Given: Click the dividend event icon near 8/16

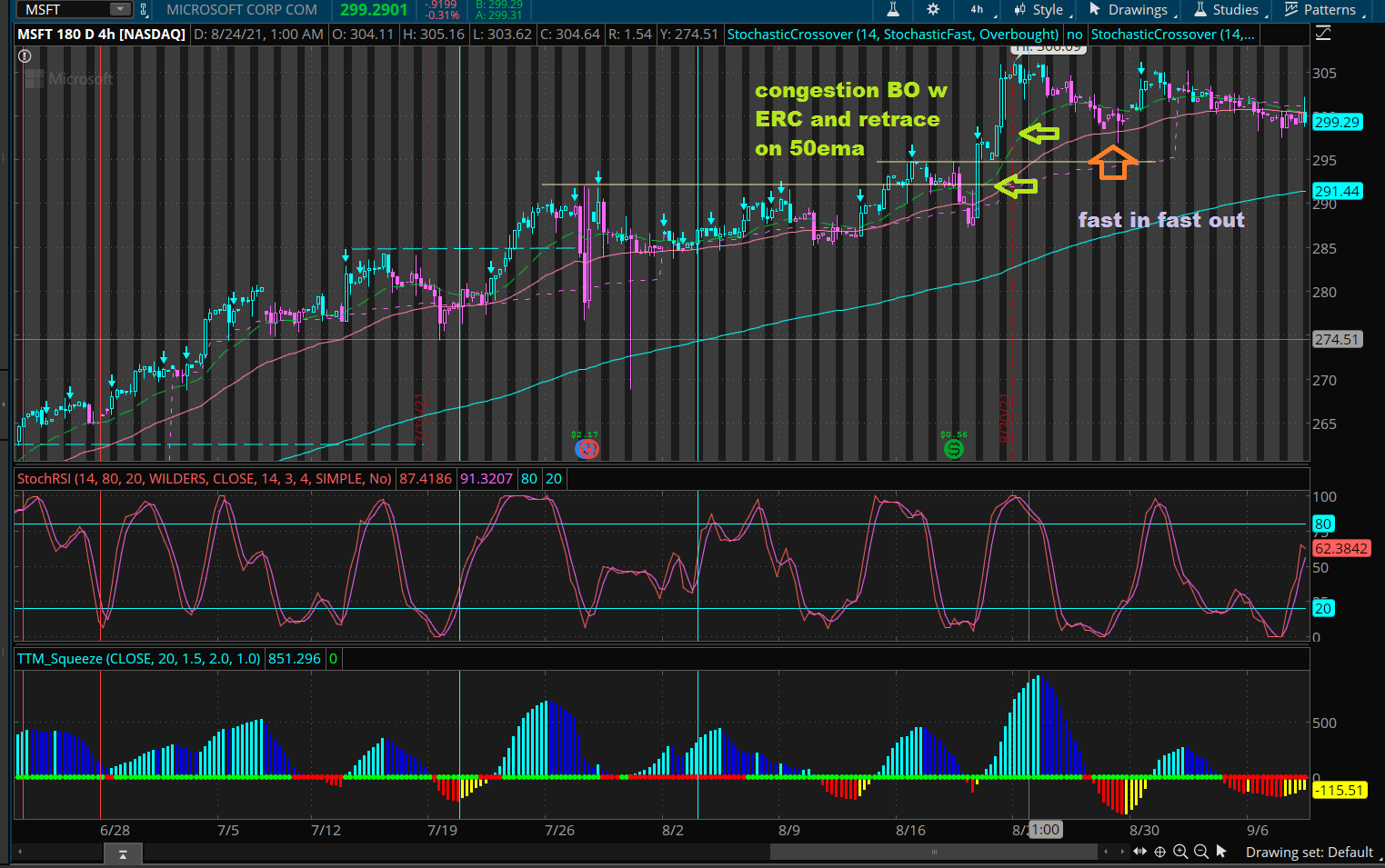Looking at the screenshot, I should [953, 447].
